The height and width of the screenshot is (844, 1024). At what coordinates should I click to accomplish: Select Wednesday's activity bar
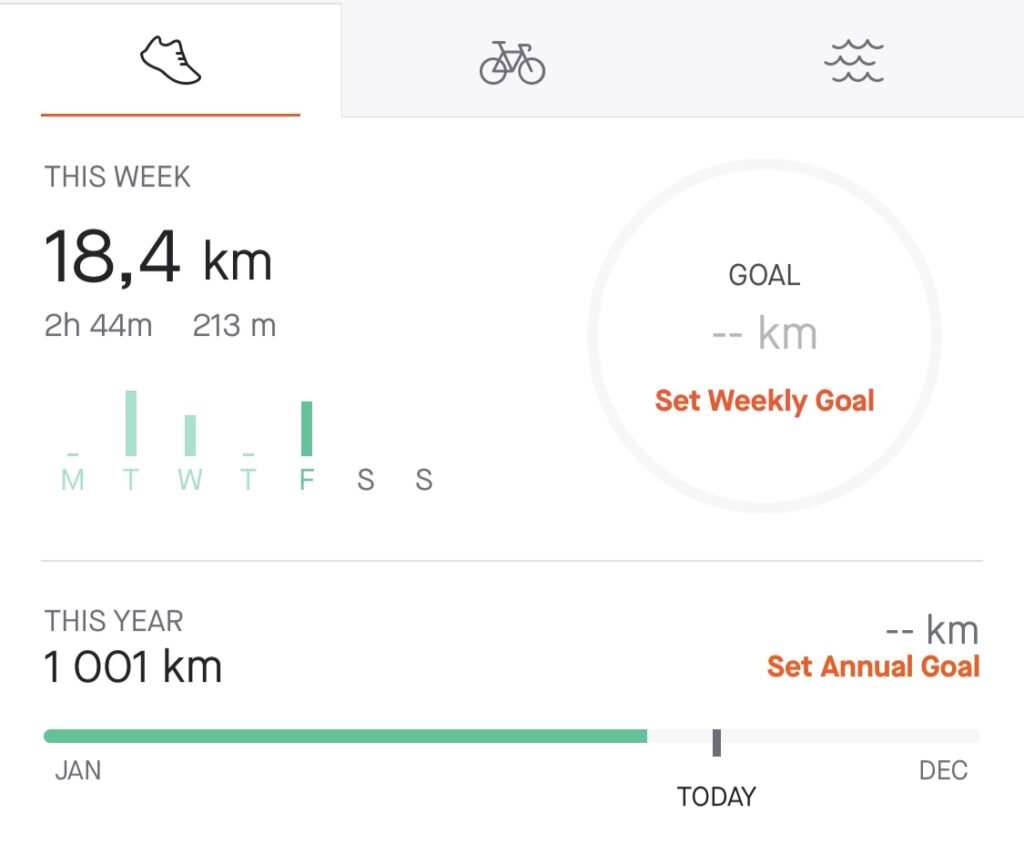[x=190, y=435]
